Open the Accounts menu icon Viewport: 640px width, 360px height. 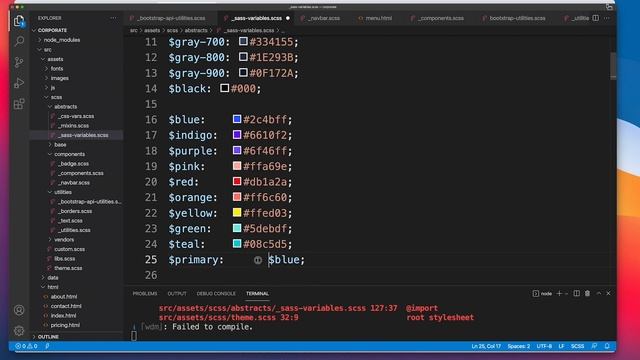pyautogui.click(x=19, y=310)
